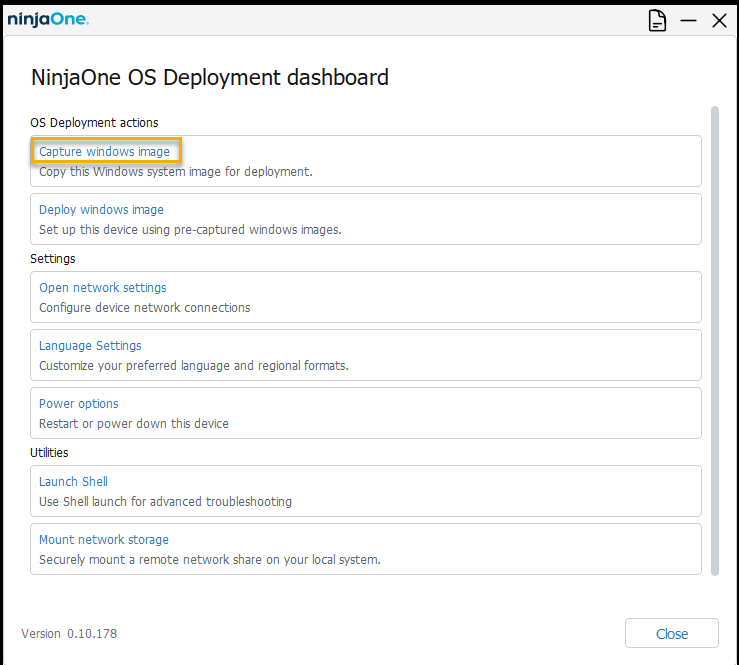Click the NinjaOne logo
Image resolution: width=739 pixels, height=665 pixels.
48,19
